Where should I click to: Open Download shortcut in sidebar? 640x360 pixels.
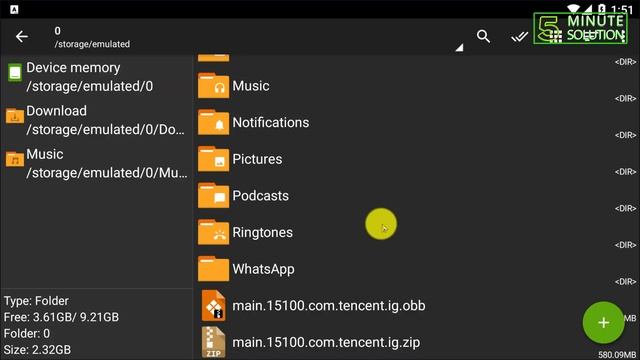(96, 120)
